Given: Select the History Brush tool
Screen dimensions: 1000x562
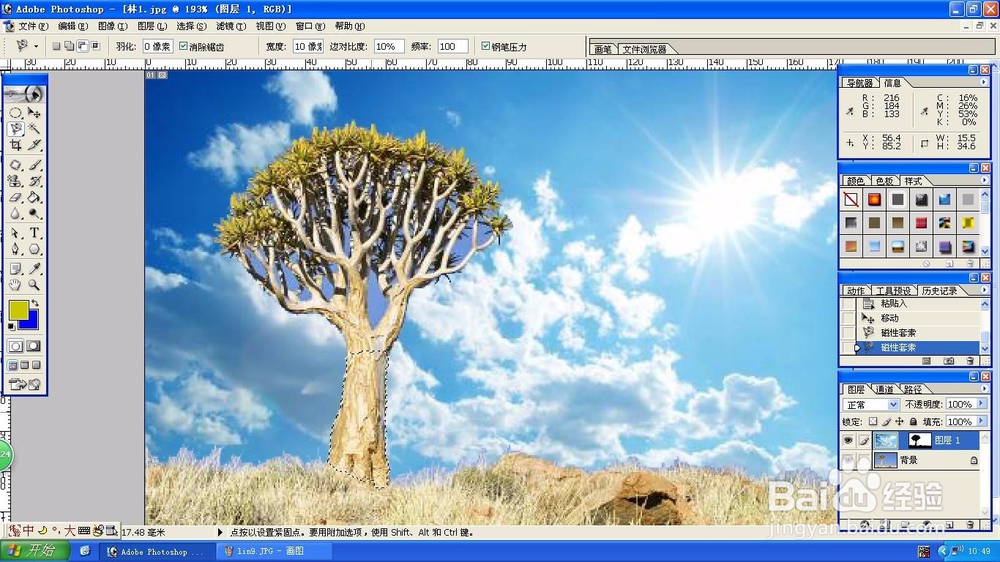Looking at the screenshot, I should [34, 182].
